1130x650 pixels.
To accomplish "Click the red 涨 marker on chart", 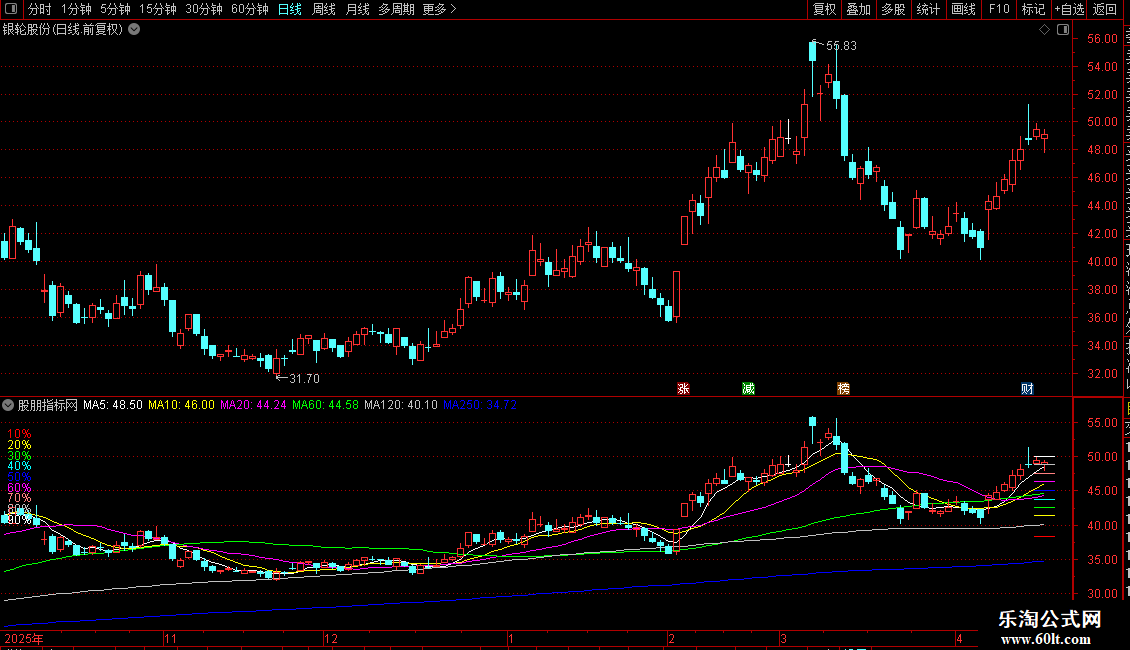I will tap(683, 388).
